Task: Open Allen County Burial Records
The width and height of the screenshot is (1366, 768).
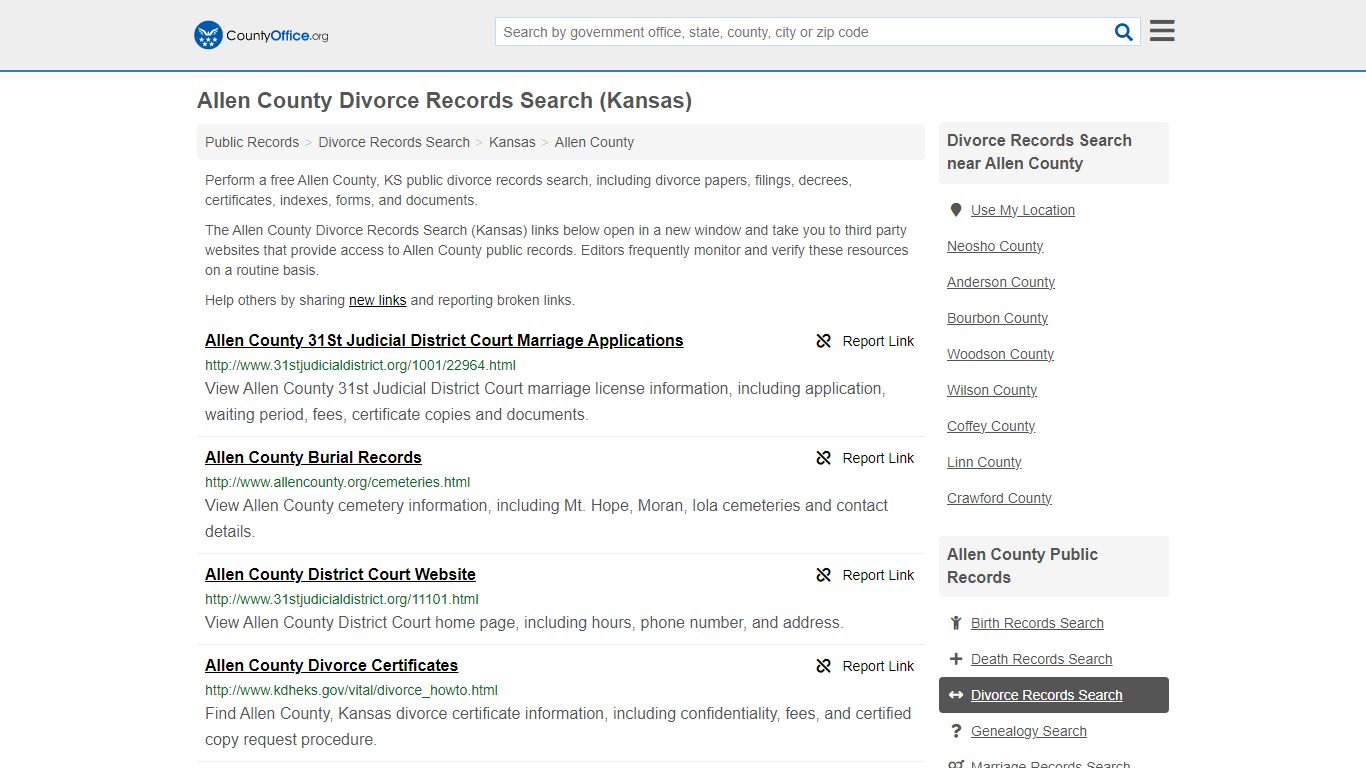Action: 313,457
